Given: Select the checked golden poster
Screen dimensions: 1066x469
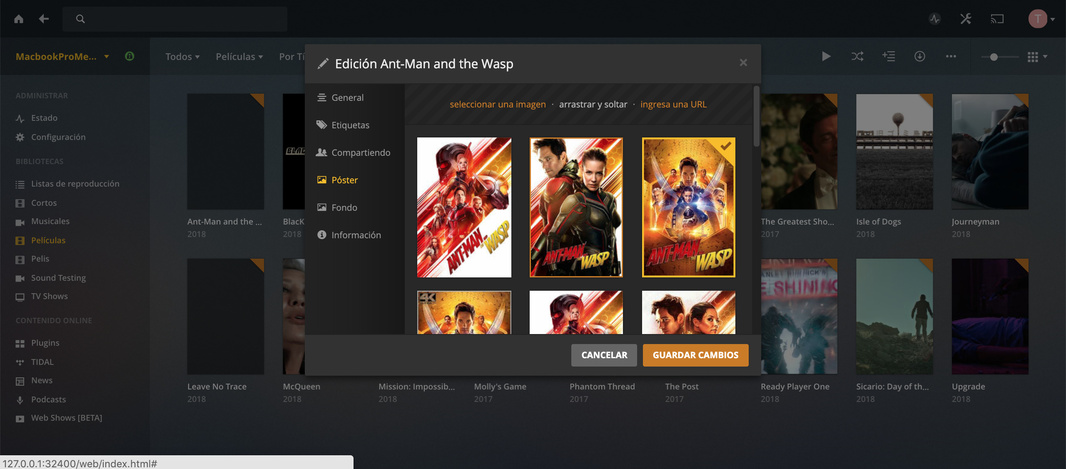Looking at the screenshot, I should (689, 207).
